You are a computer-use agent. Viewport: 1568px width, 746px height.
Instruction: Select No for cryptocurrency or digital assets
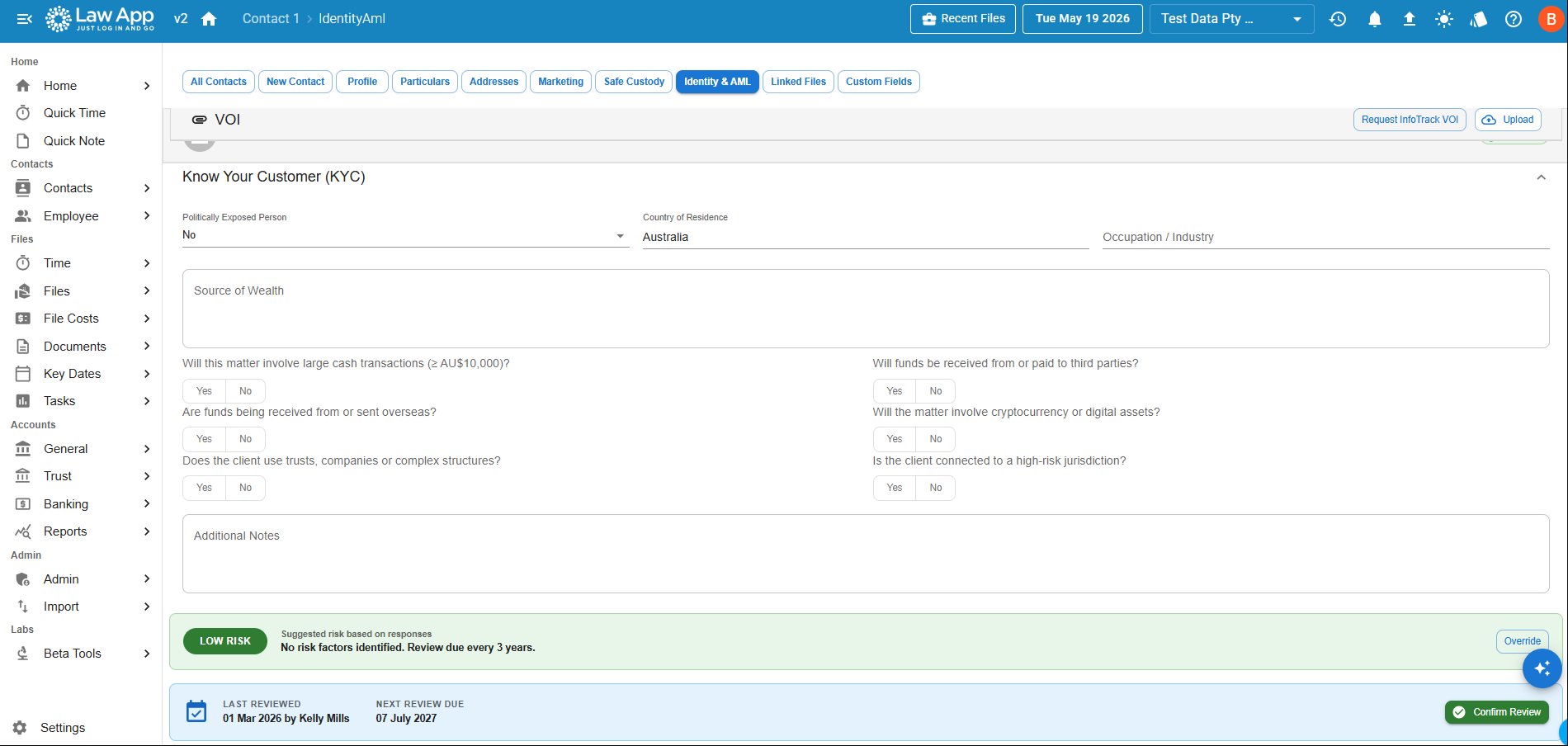935,439
